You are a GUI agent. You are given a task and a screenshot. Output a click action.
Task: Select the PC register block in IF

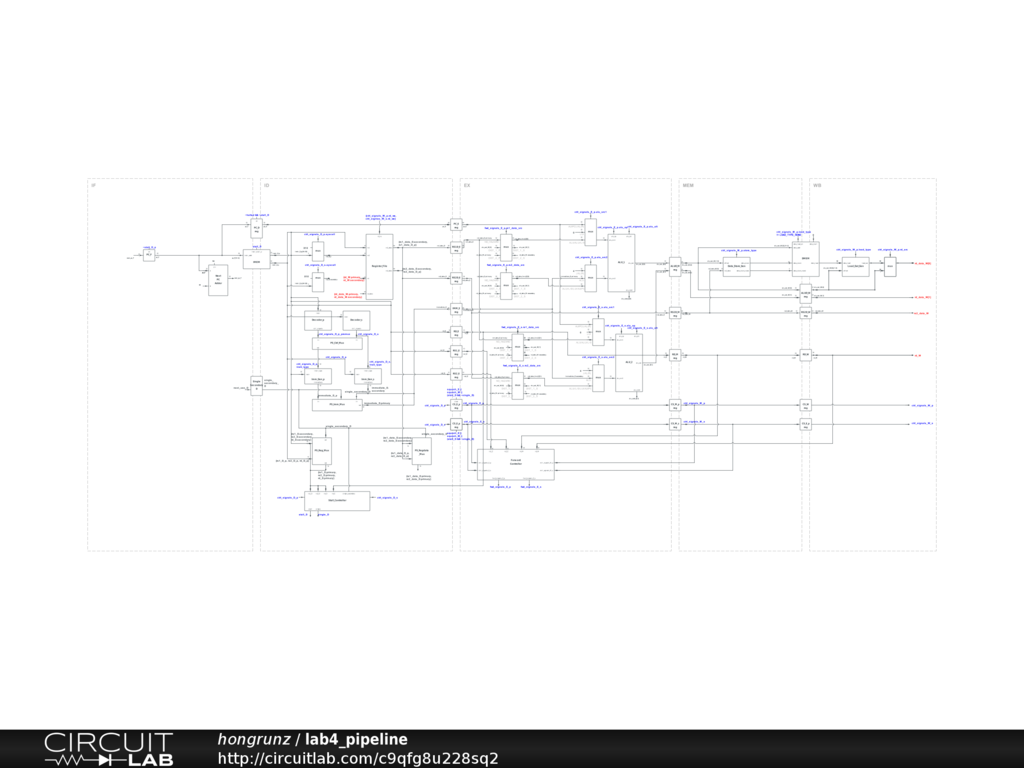149,255
